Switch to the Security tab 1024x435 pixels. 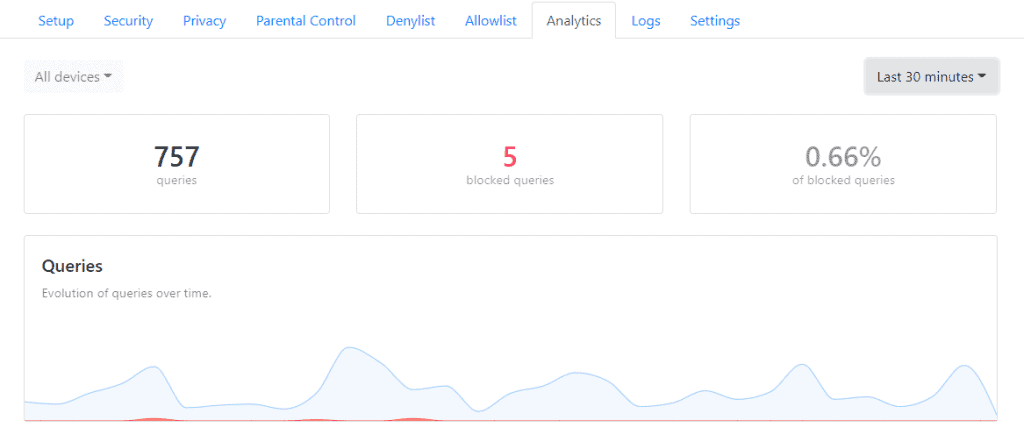click(128, 21)
